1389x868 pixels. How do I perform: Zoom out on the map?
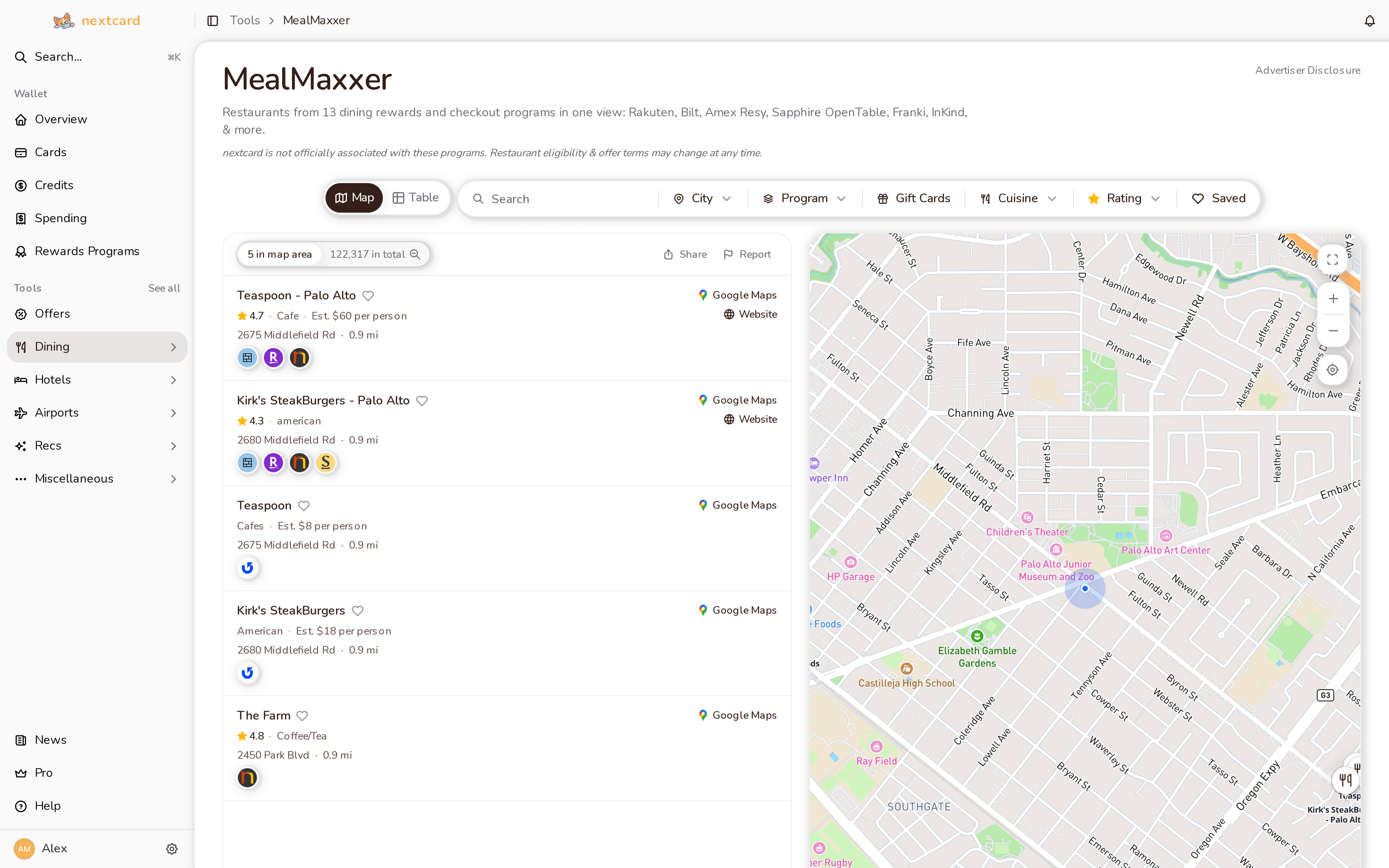click(1333, 331)
